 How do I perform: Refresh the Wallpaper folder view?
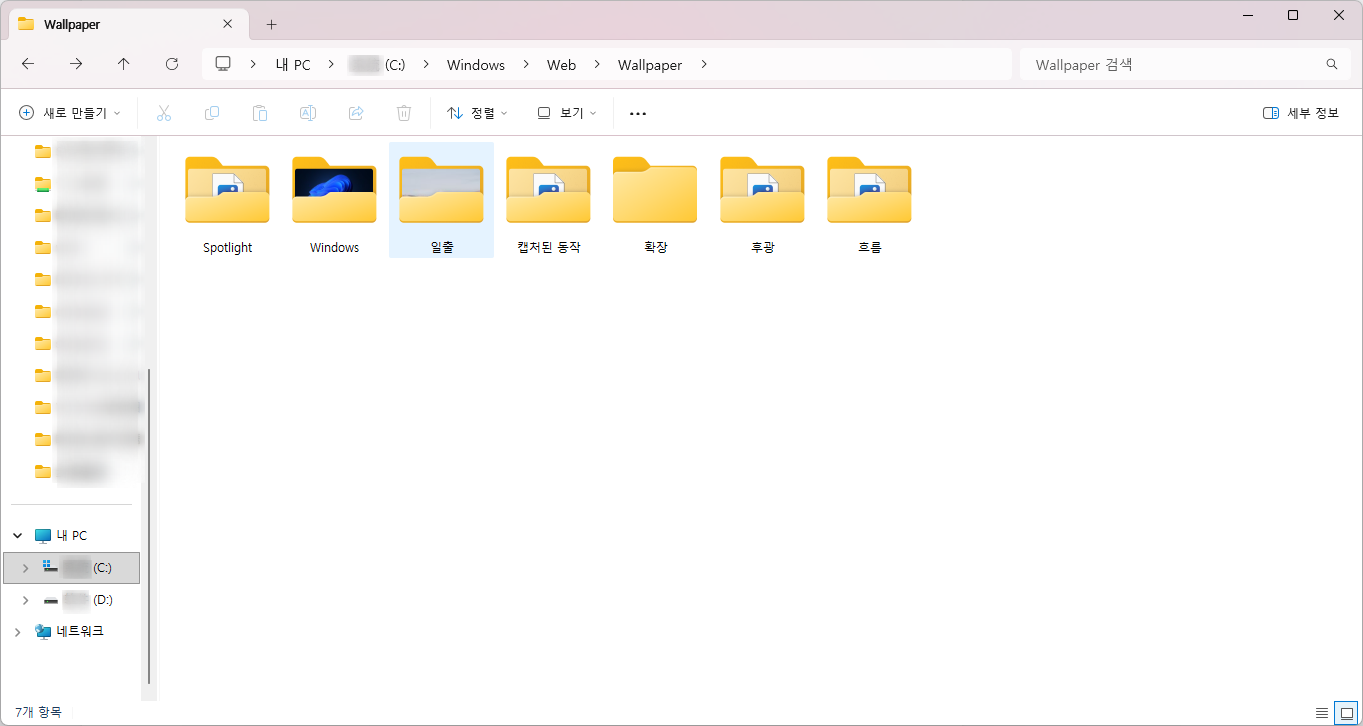(x=172, y=64)
